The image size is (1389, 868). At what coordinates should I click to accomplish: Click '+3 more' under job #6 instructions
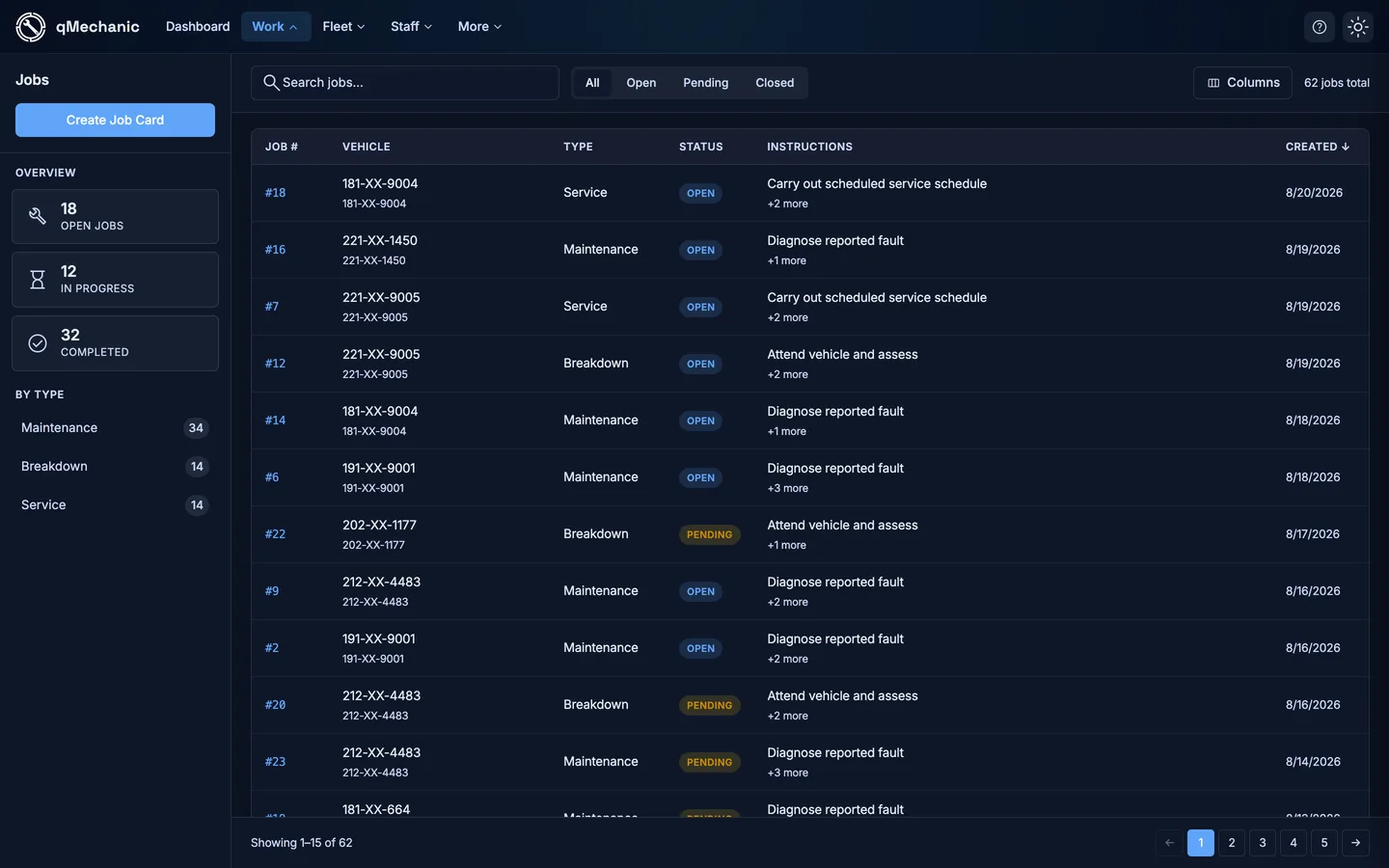coord(787,488)
